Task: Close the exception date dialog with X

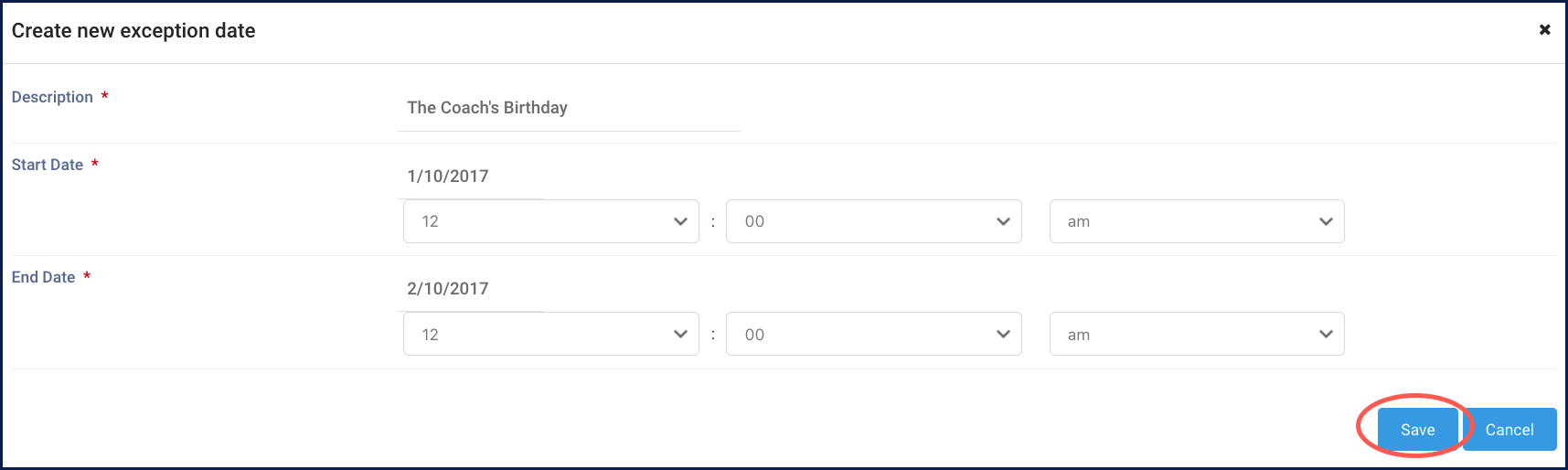Action: (x=1544, y=30)
